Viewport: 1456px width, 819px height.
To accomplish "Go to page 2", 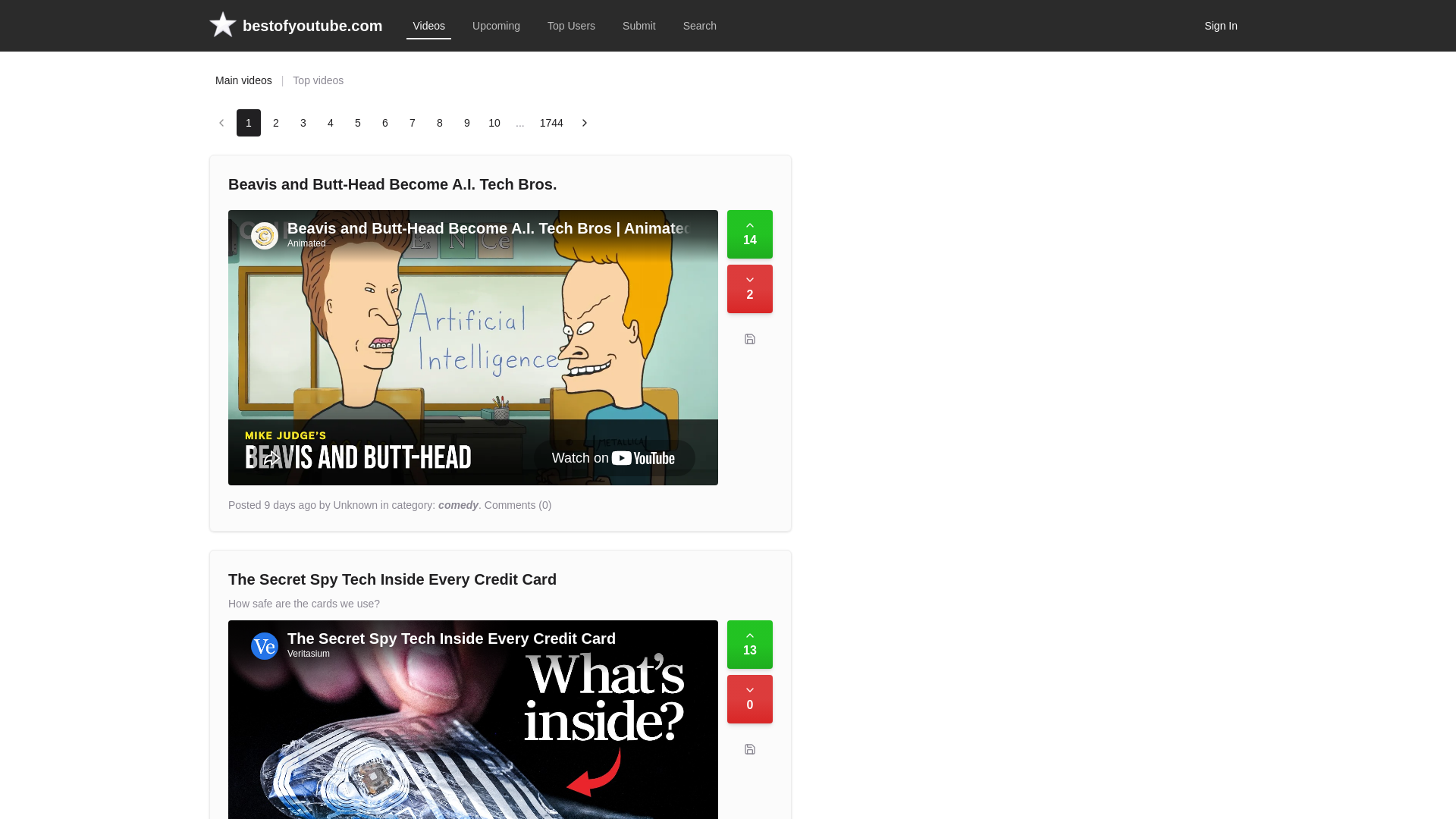I will coord(276,123).
